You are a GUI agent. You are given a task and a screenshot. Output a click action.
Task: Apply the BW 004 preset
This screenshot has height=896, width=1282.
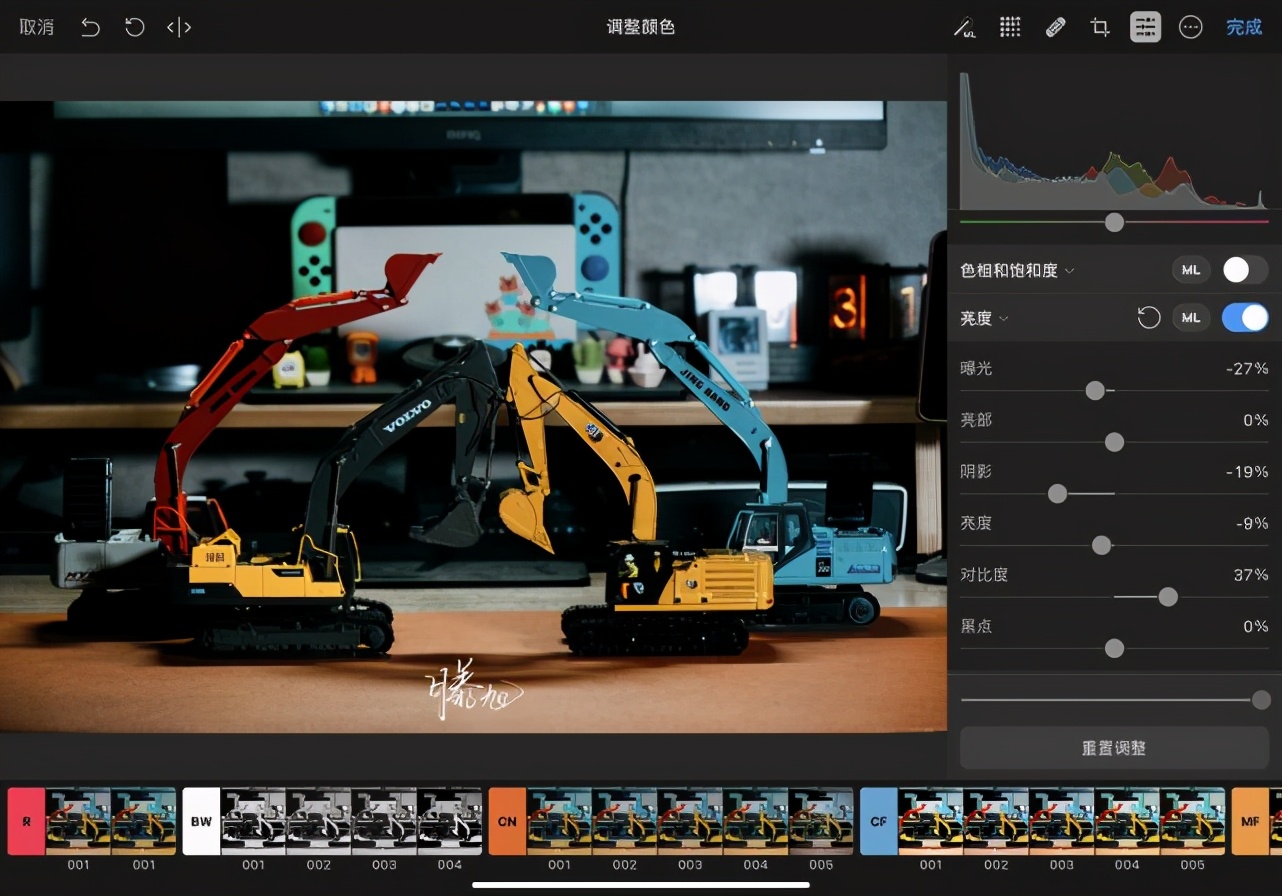tap(450, 821)
